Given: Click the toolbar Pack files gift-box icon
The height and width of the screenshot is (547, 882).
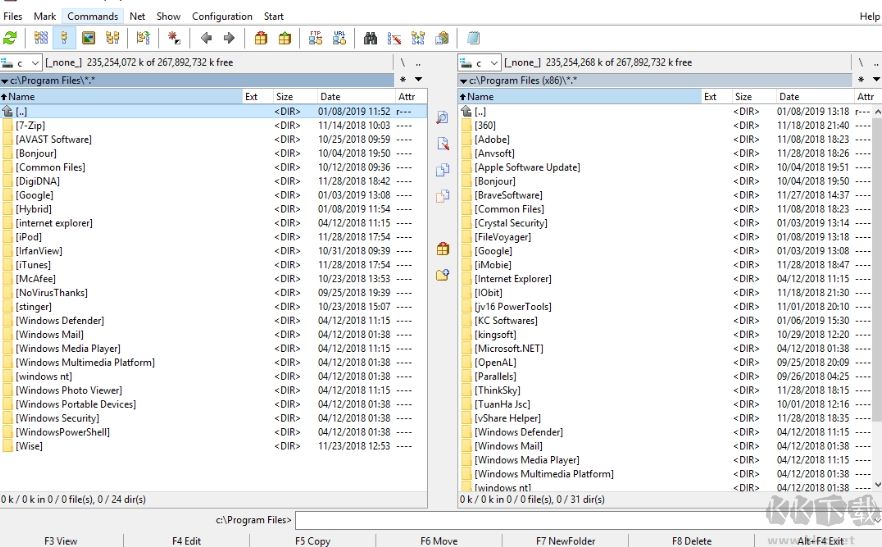Looking at the screenshot, I should pyautogui.click(x=261, y=38).
